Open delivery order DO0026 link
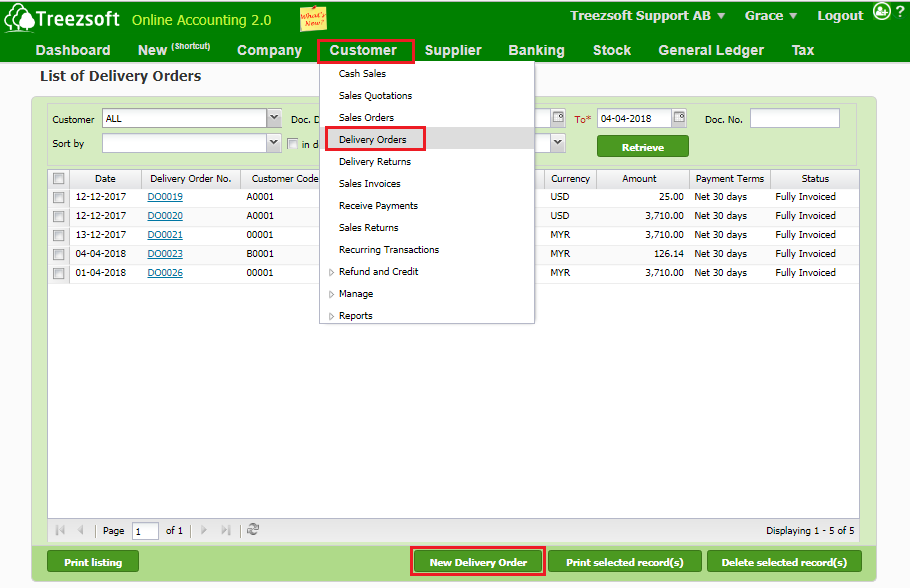910x588 pixels. click(165, 273)
